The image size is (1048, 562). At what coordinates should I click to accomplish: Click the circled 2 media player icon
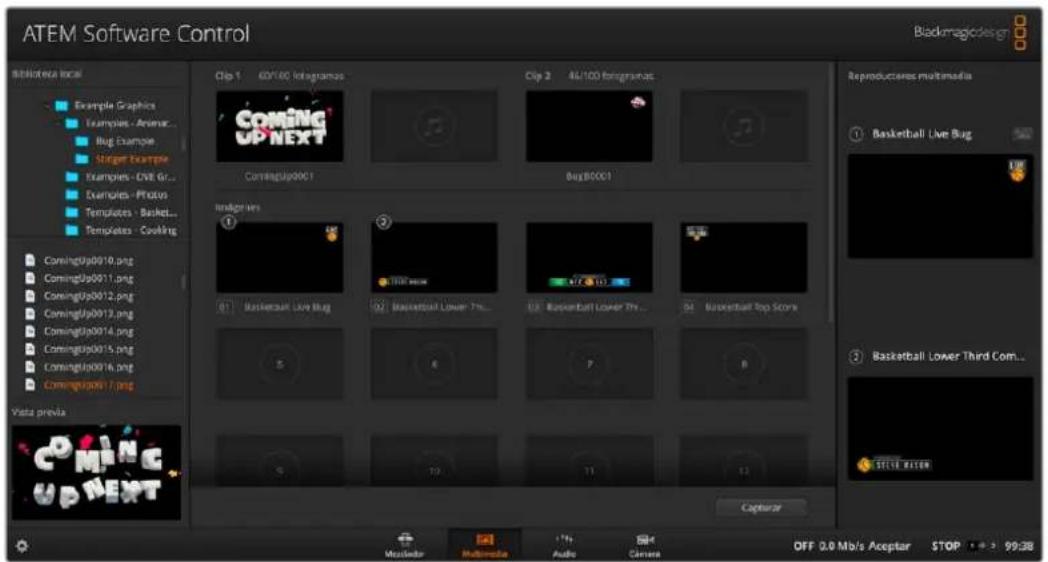856,356
